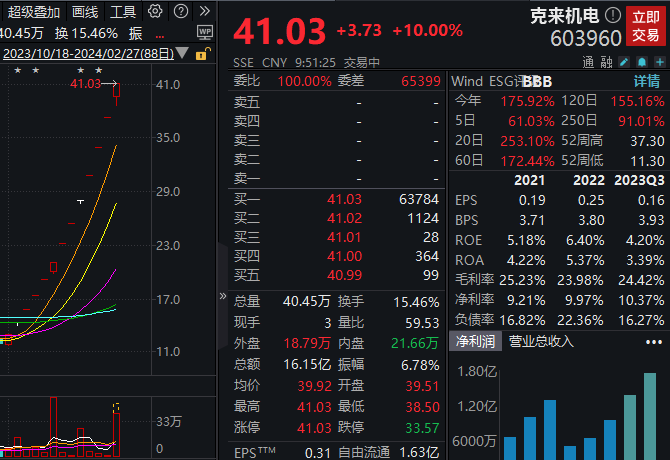The height and width of the screenshot is (460, 670).
Task: Open the 工具 tools menu
Action: coord(123,12)
